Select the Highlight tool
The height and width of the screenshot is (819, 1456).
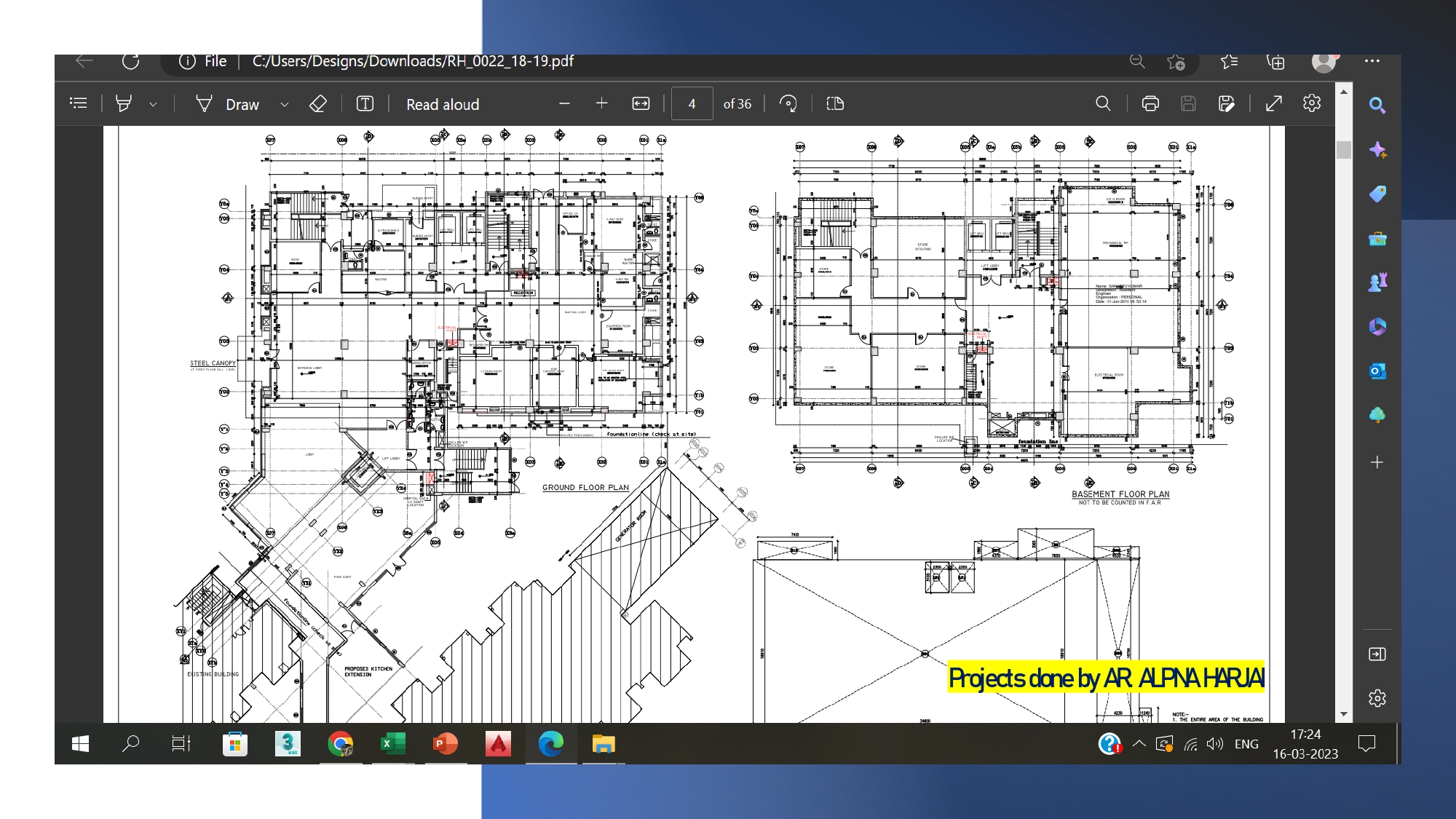[x=124, y=103]
